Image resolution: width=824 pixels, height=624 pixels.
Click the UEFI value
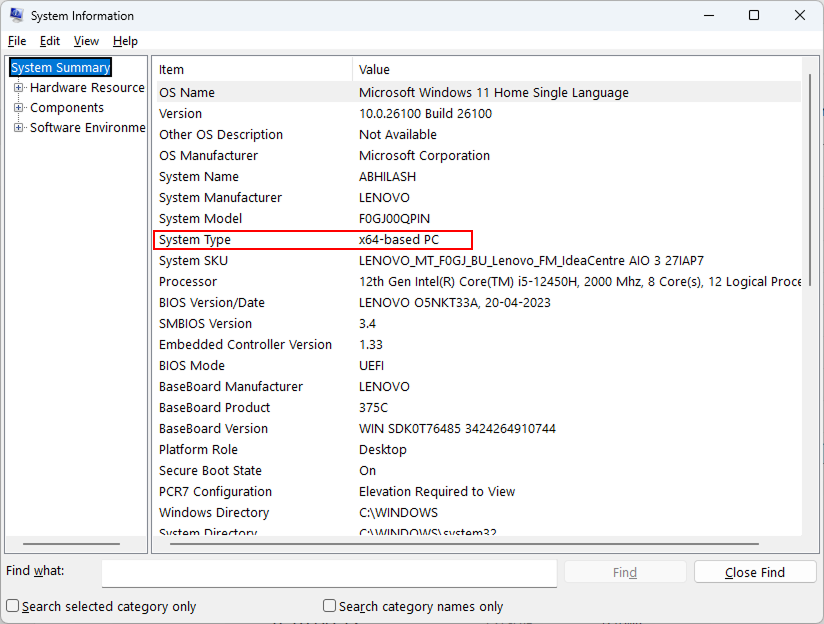click(x=372, y=366)
